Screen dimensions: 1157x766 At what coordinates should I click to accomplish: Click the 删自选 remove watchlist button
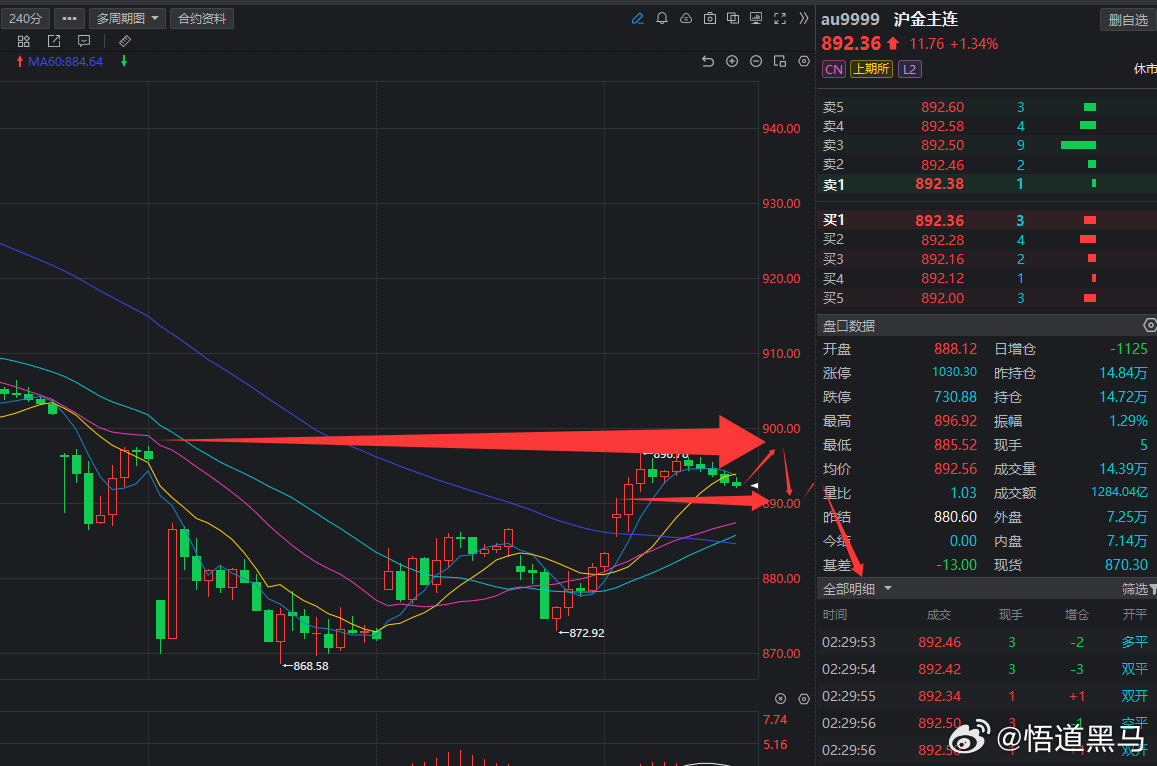tap(1128, 20)
